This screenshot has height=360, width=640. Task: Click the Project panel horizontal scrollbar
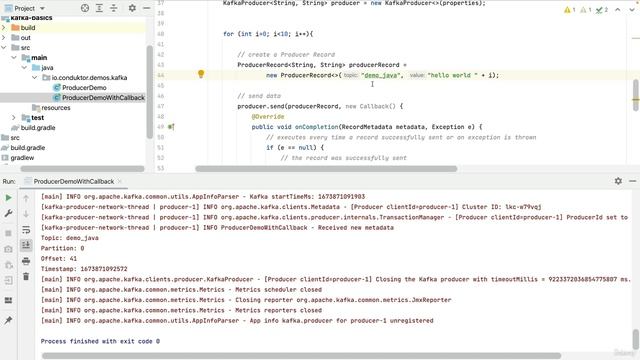82,169
